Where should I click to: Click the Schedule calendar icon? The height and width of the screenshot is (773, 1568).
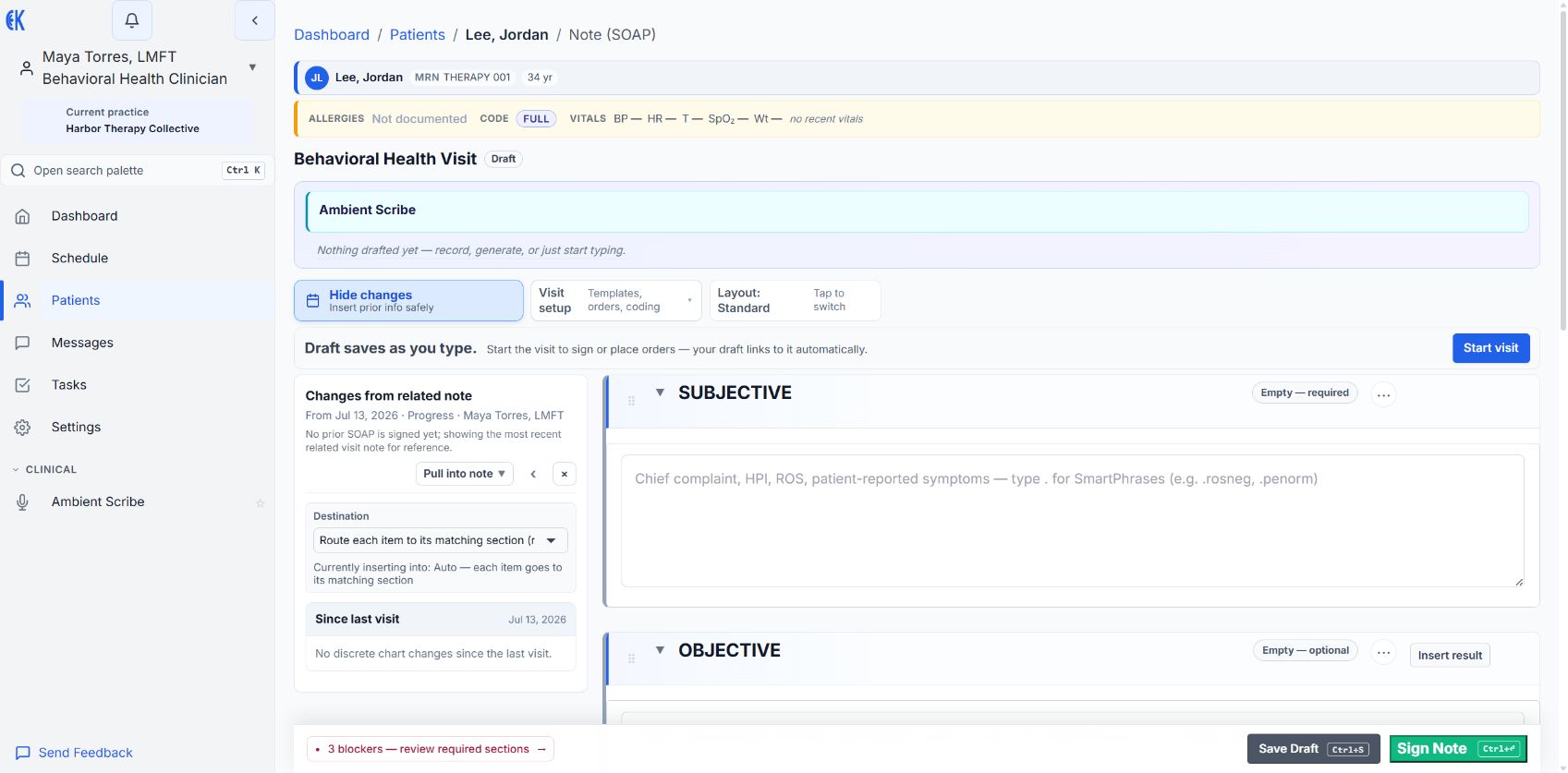point(23,259)
